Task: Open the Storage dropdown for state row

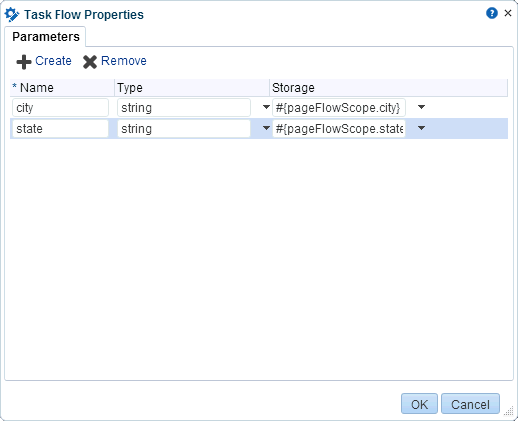Action: [421, 128]
